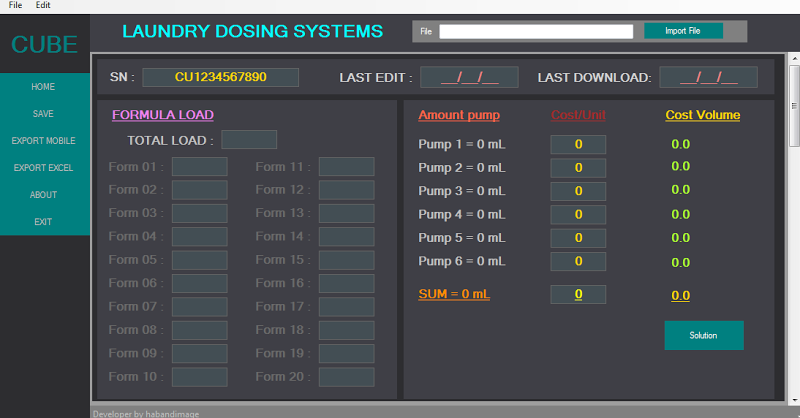Click the Form 14 input box
The image size is (800, 418).
click(x=346, y=237)
